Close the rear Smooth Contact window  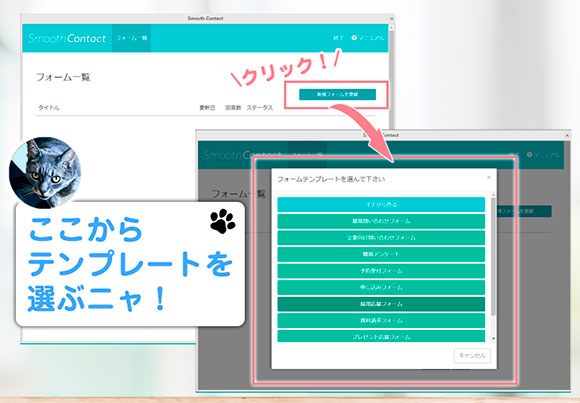391,18
